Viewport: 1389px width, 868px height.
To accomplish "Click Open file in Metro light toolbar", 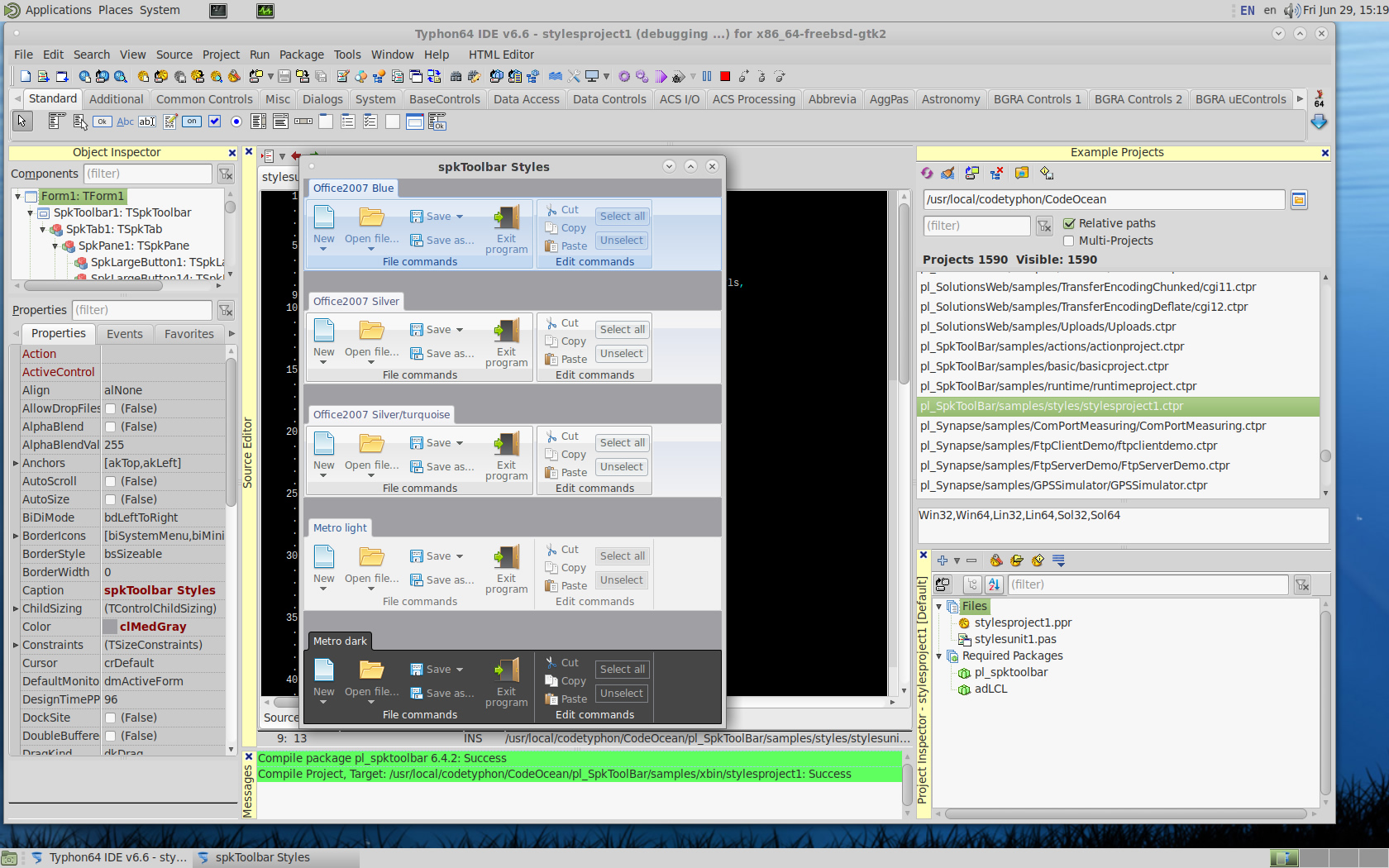I will (x=371, y=566).
